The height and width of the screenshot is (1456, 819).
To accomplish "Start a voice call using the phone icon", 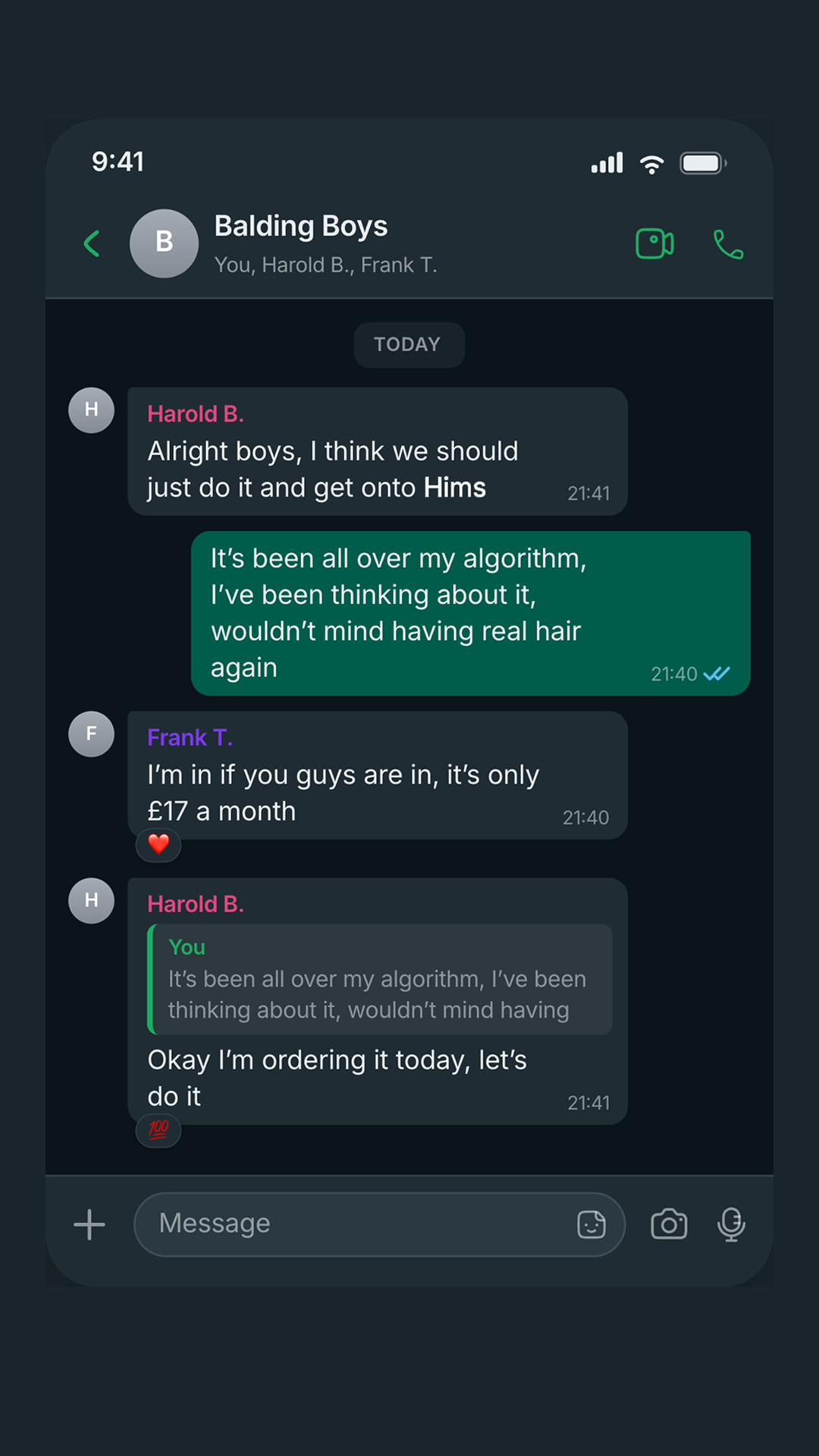I will (728, 244).
